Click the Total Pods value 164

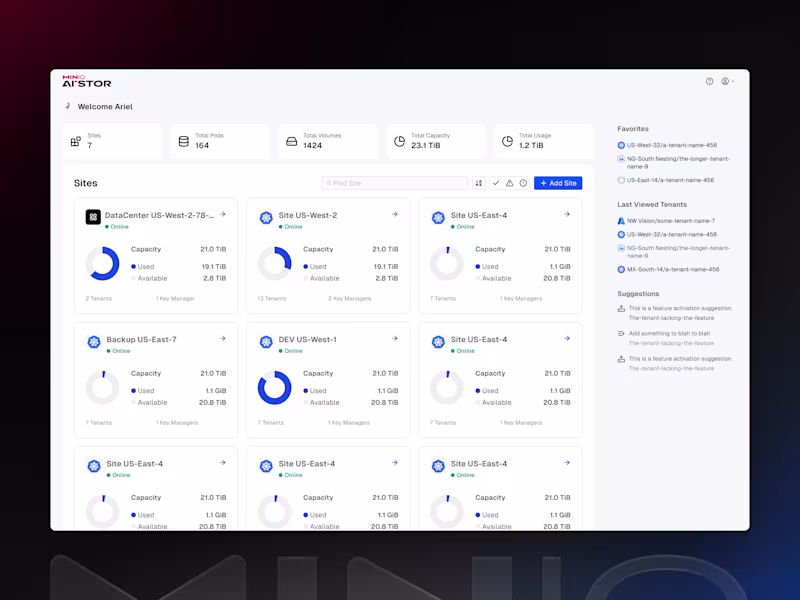pyautogui.click(x=202, y=145)
